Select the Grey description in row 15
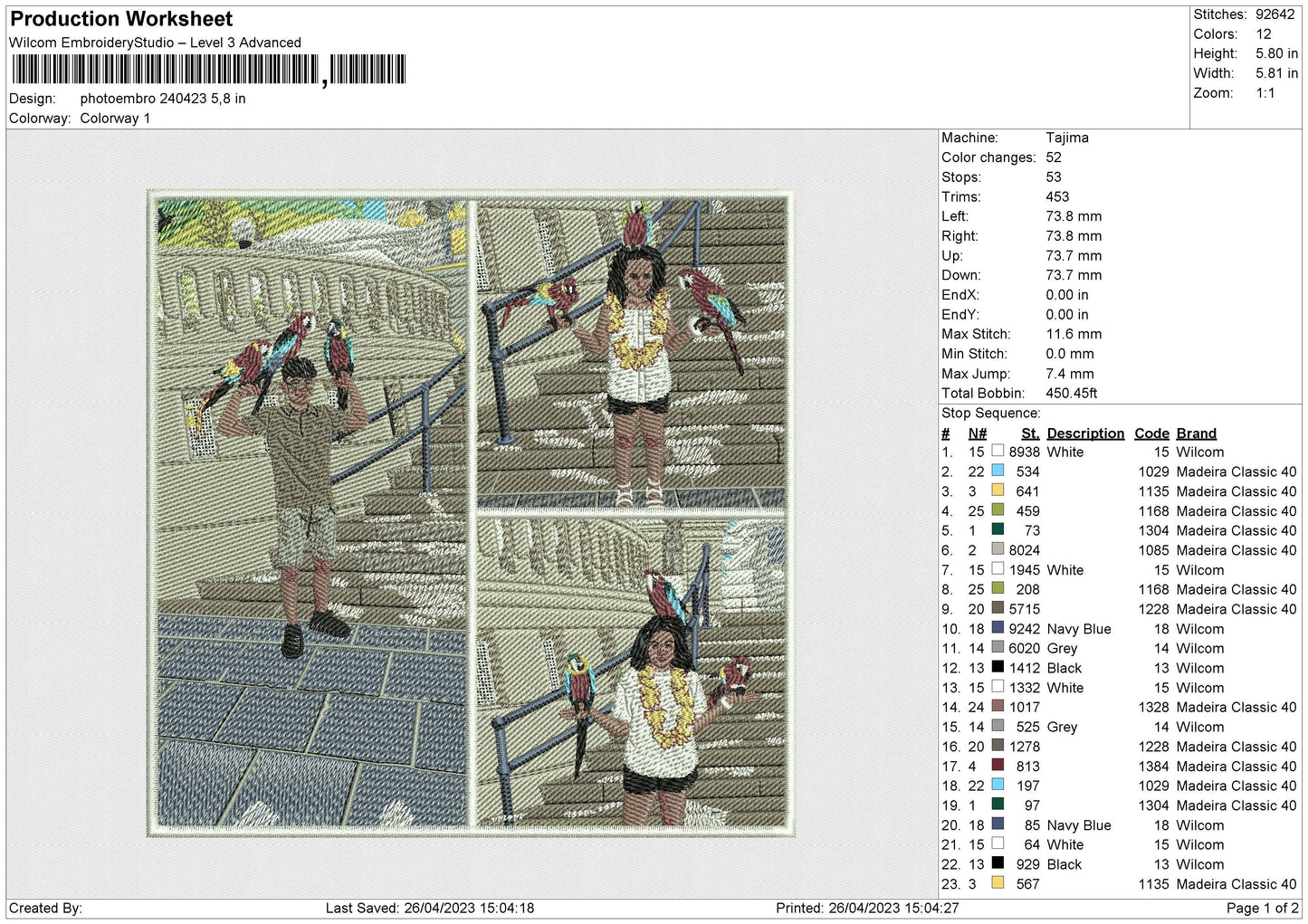The image size is (1308, 924). point(1062,727)
